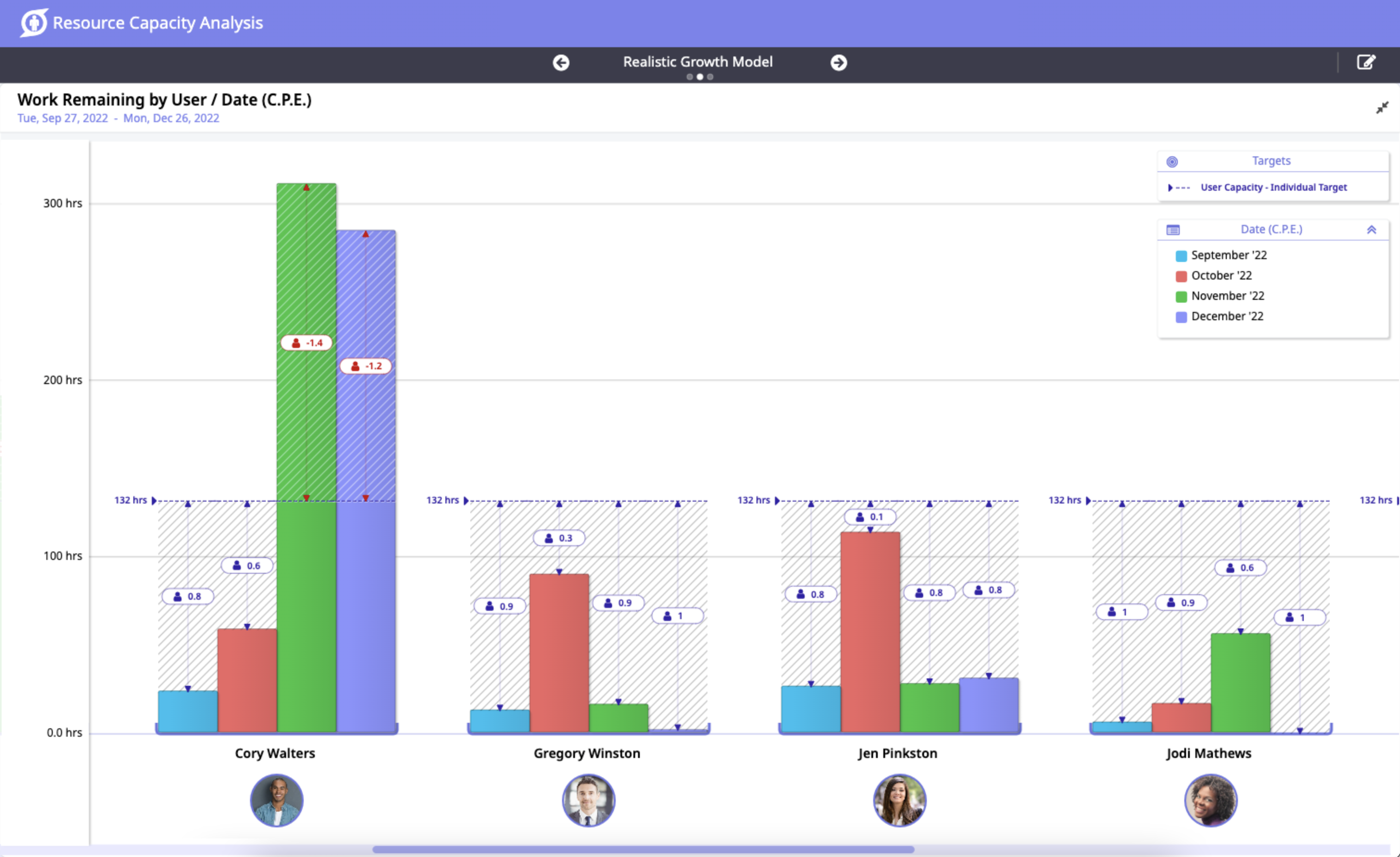Click the chart expand arrows icon

click(x=1382, y=107)
